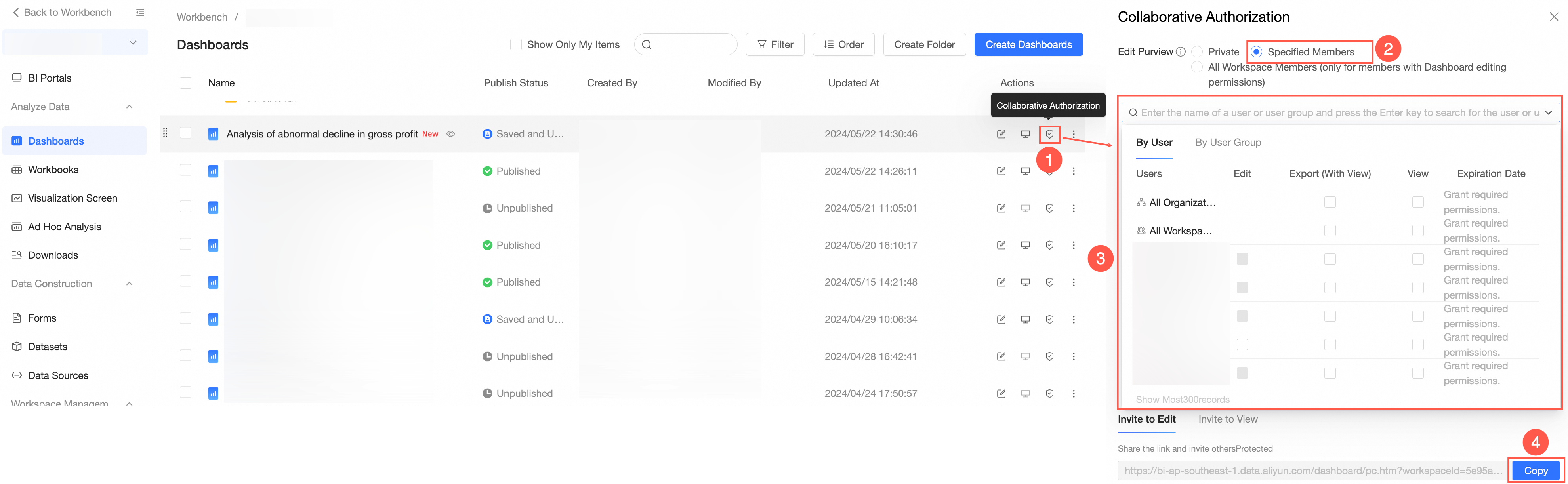Click the Copy link button
Image resolution: width=1568 pixels, height=484 pixels.
(1535, 471)
